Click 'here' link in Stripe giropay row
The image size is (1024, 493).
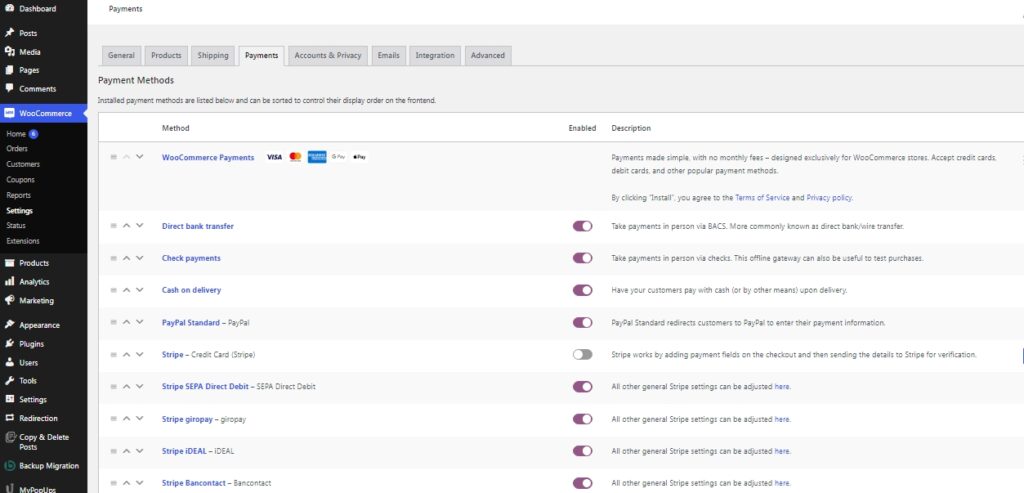[x=782, y=419]
